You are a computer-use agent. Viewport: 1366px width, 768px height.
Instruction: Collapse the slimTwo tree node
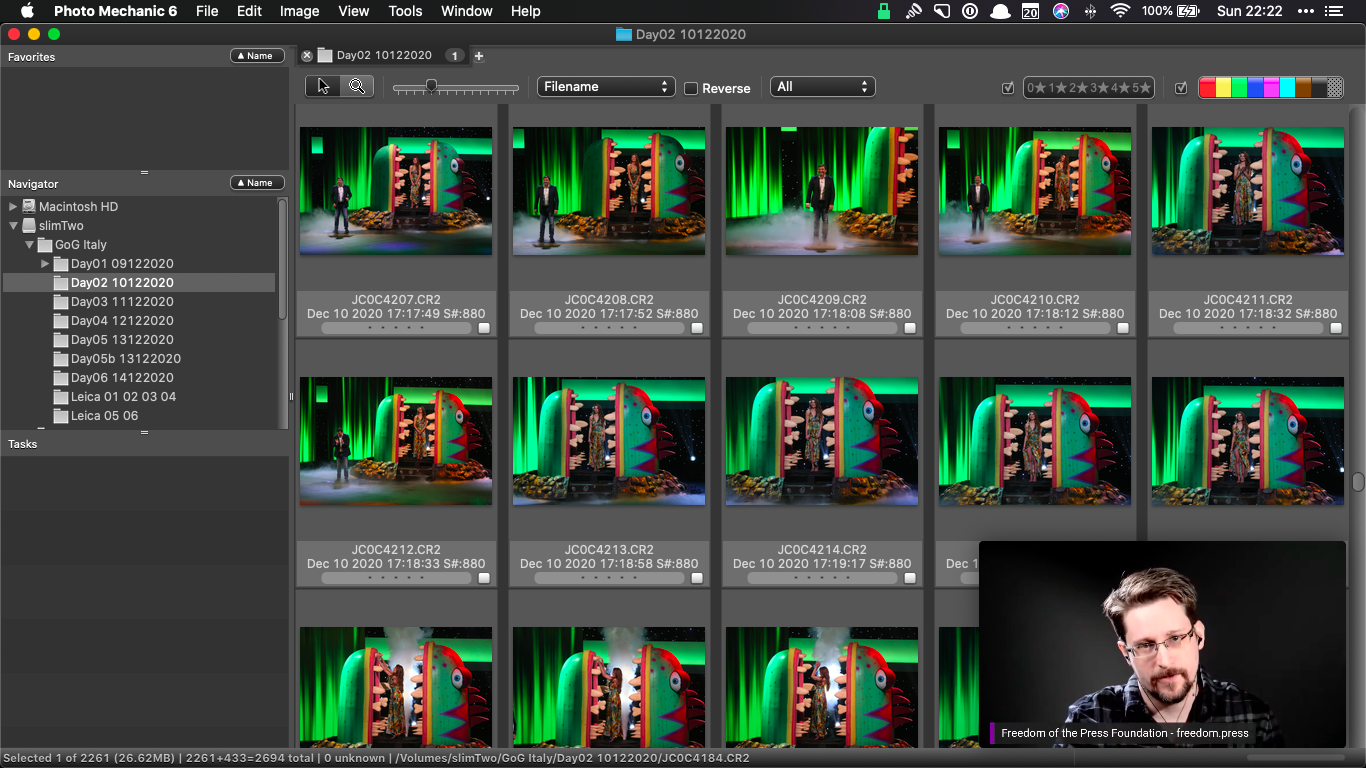pyautogui.click(x=13, y=225)
